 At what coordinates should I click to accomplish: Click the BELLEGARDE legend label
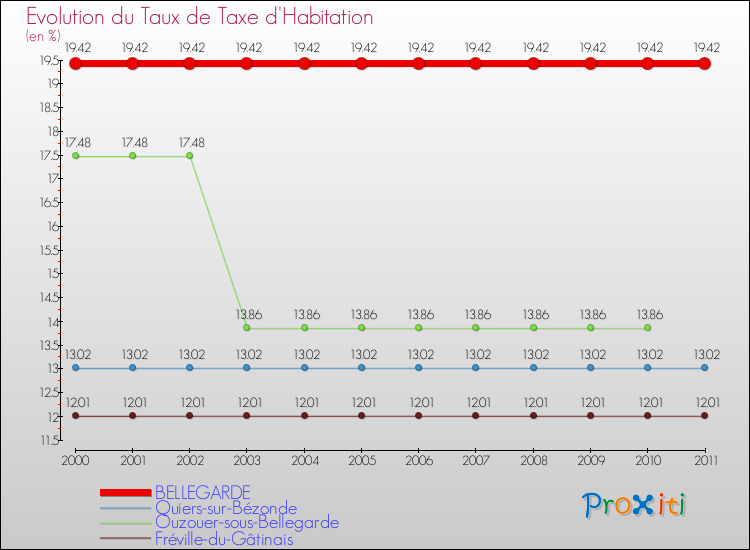point(202,492)
